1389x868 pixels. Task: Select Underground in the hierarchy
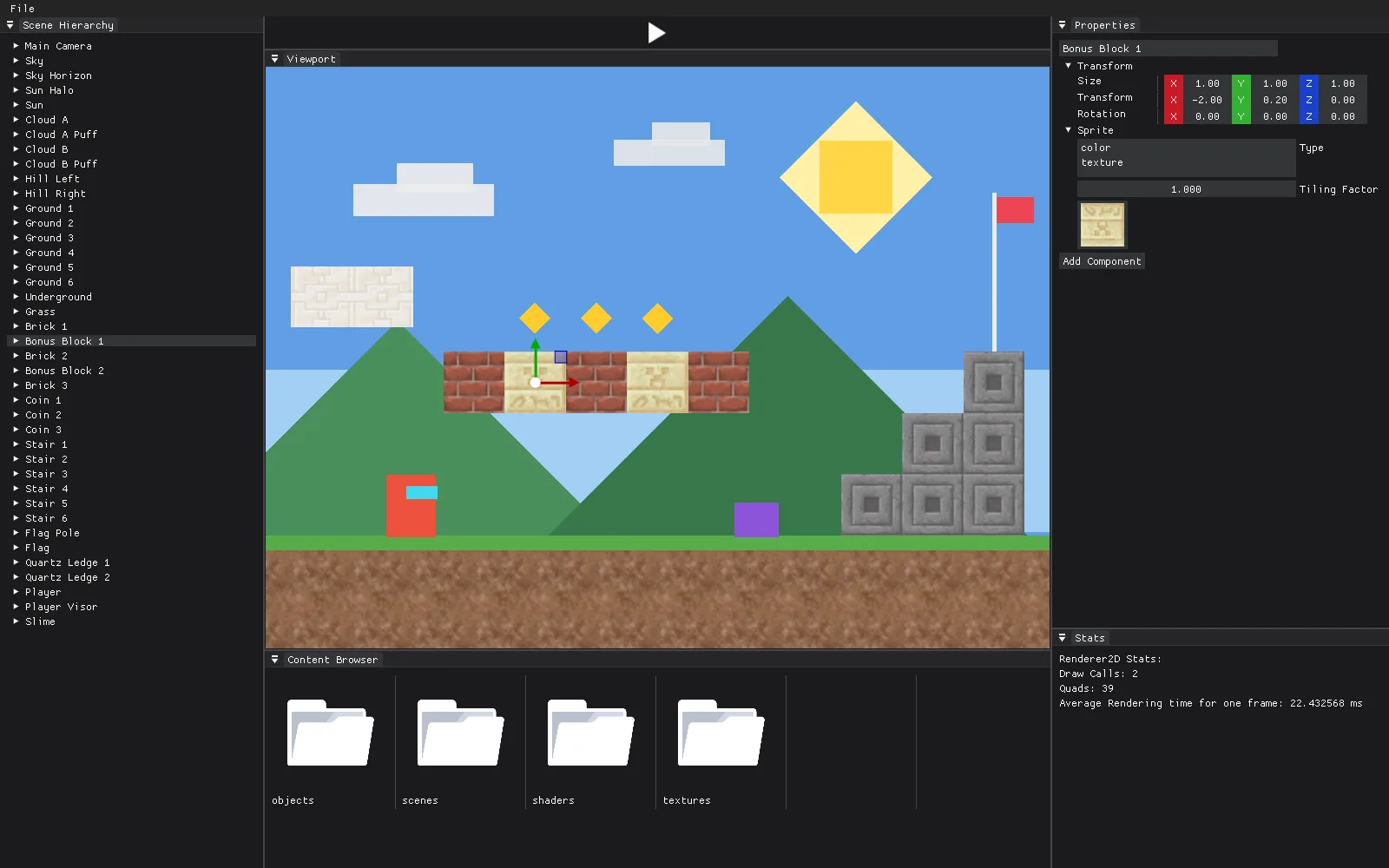click(x=58, y=297)
